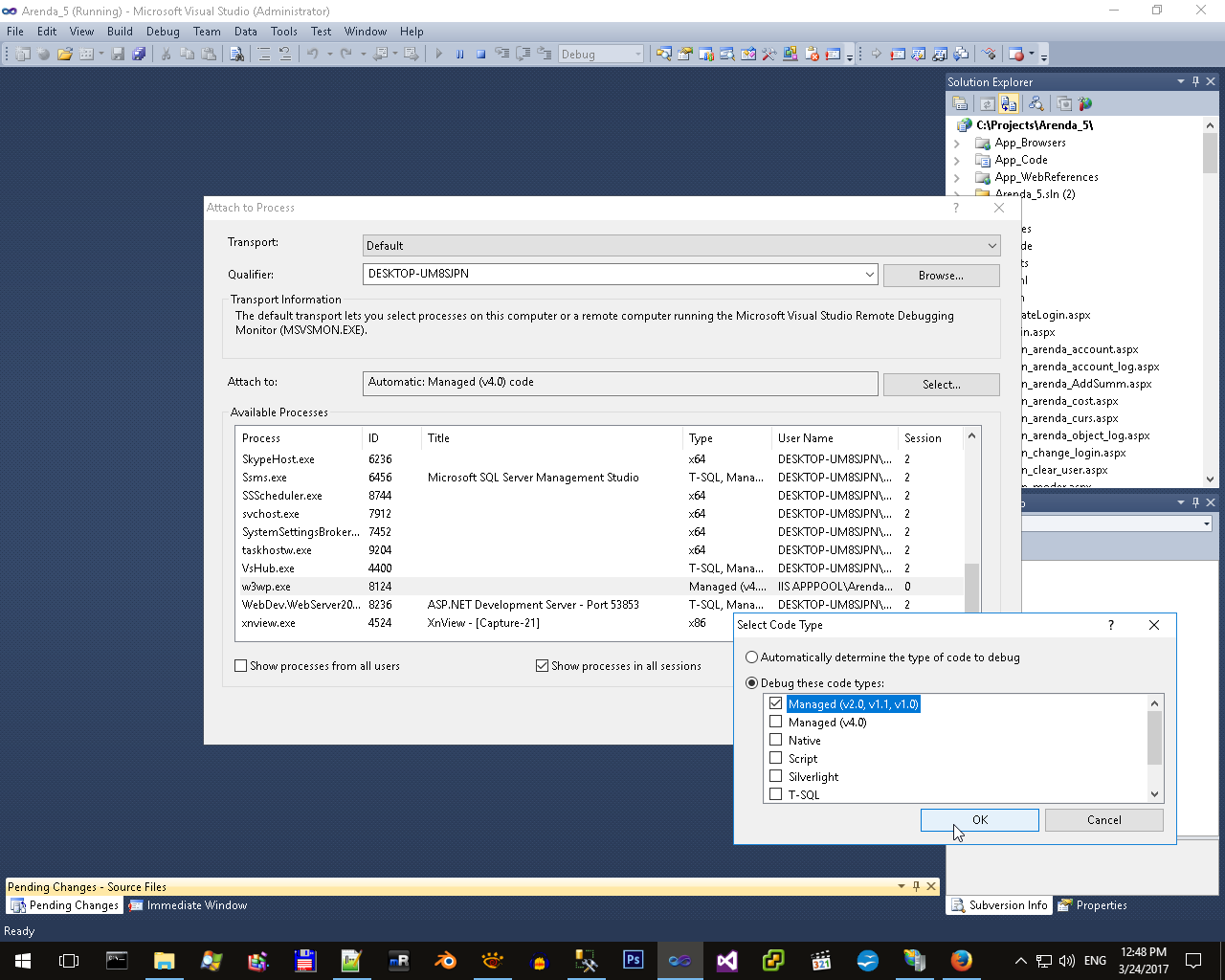This screenshot has width=1225, height=980.
Task: Enable Show processes from all users
Action: [x=241, y=666]
